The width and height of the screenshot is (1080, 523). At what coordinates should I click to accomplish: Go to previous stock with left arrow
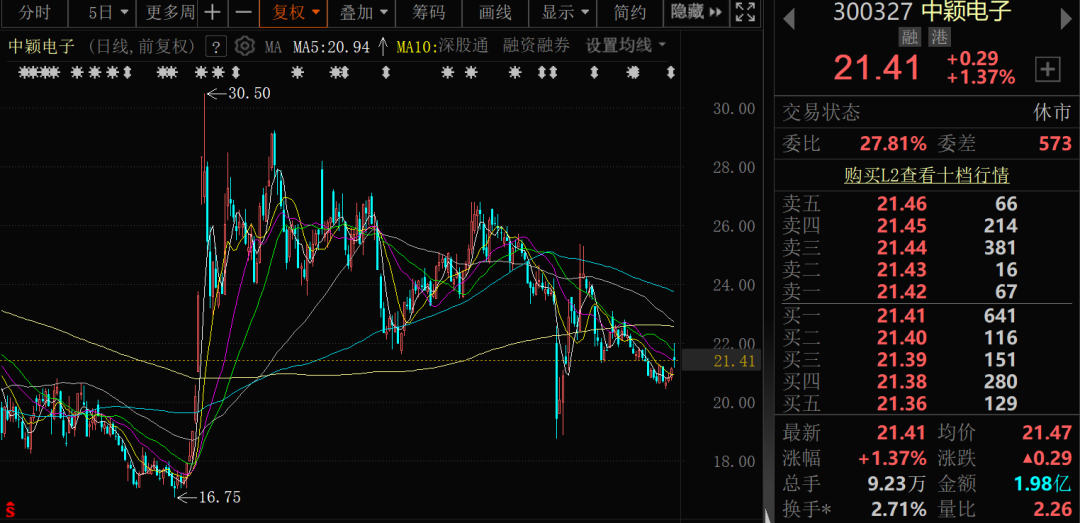click(789, 17)
